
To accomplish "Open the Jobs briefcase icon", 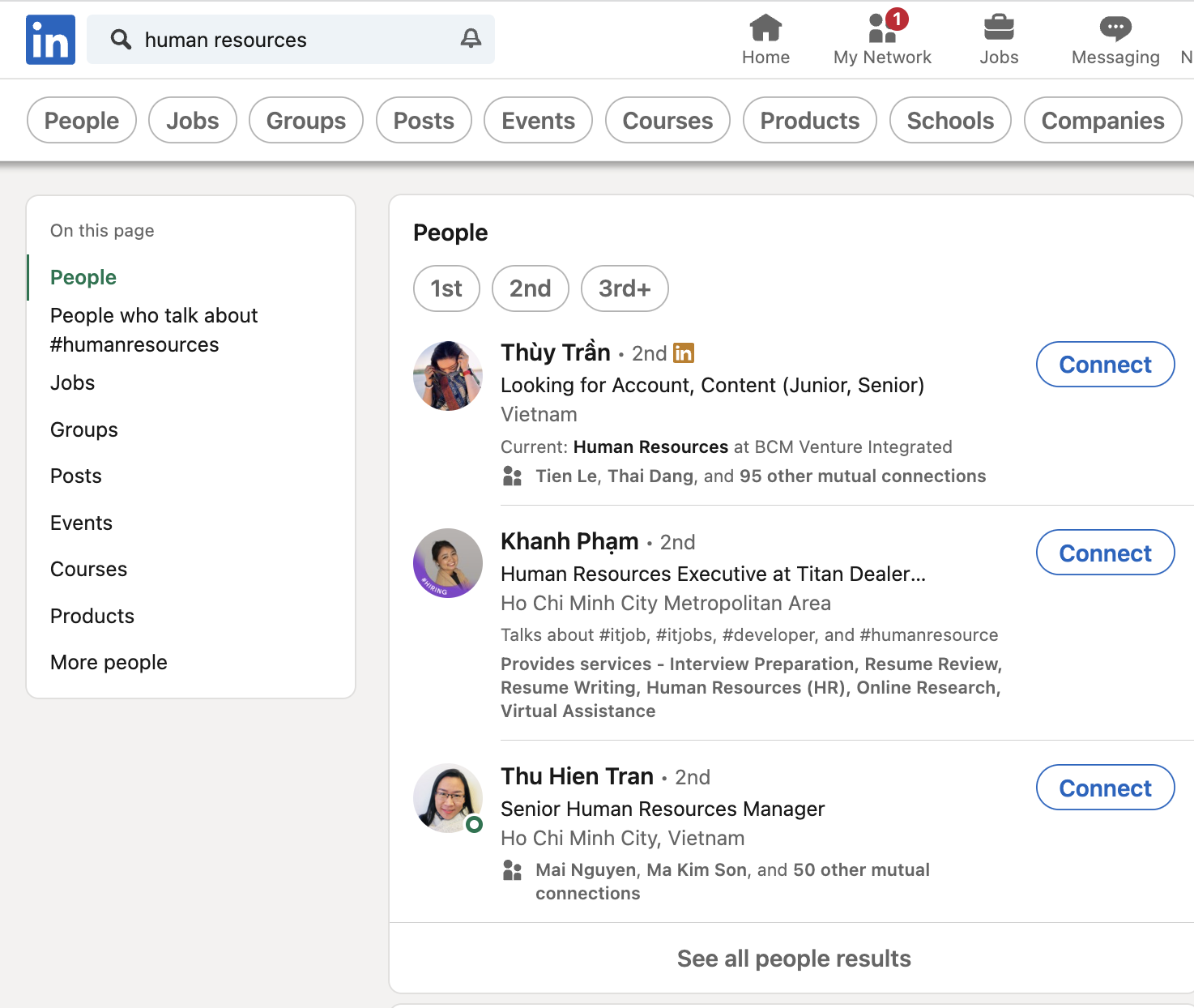I will coord(998,28).
